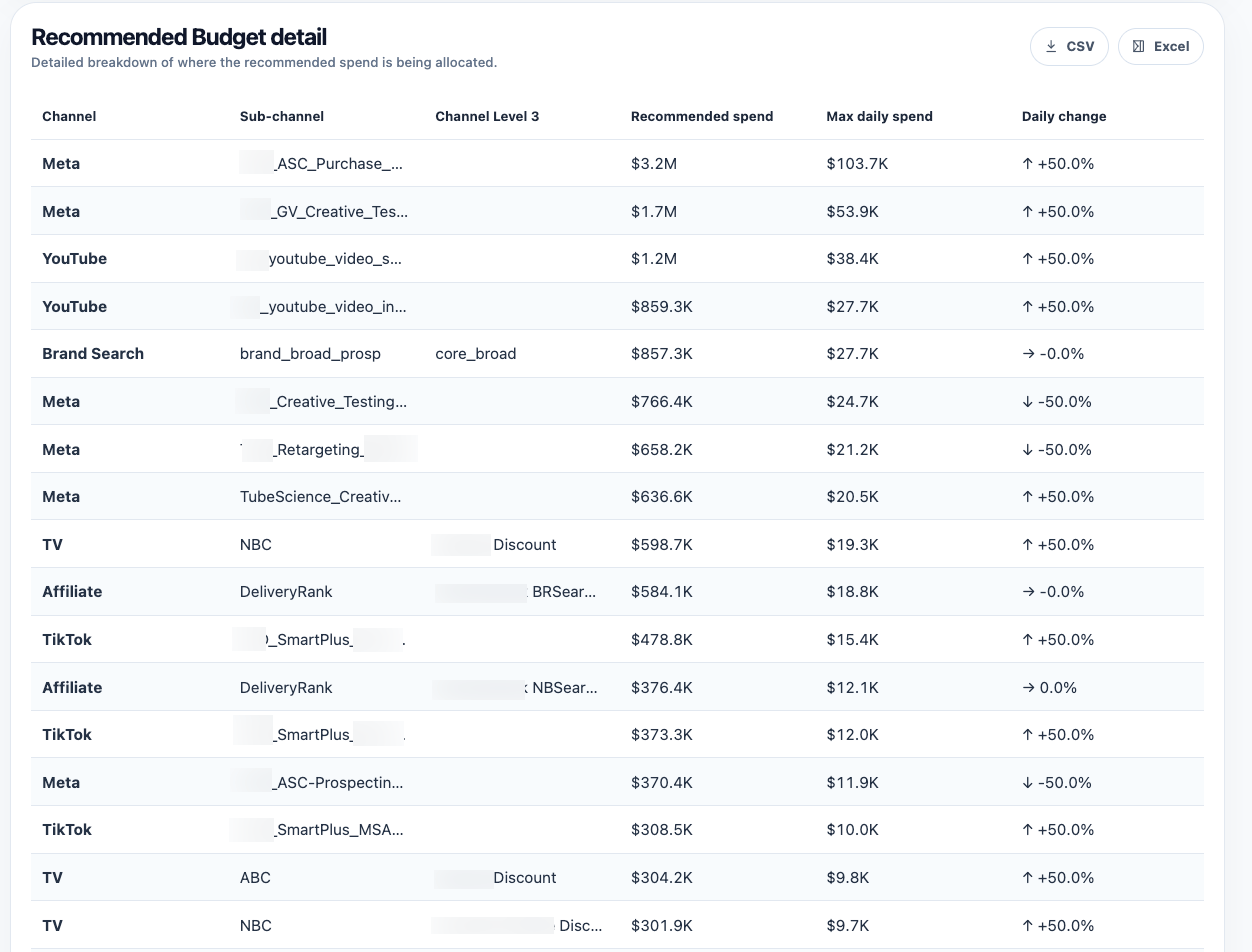Select the $584.1K recommended spend cell
The width and height of the screenshot is (1252, 952).
coord(662,591)
